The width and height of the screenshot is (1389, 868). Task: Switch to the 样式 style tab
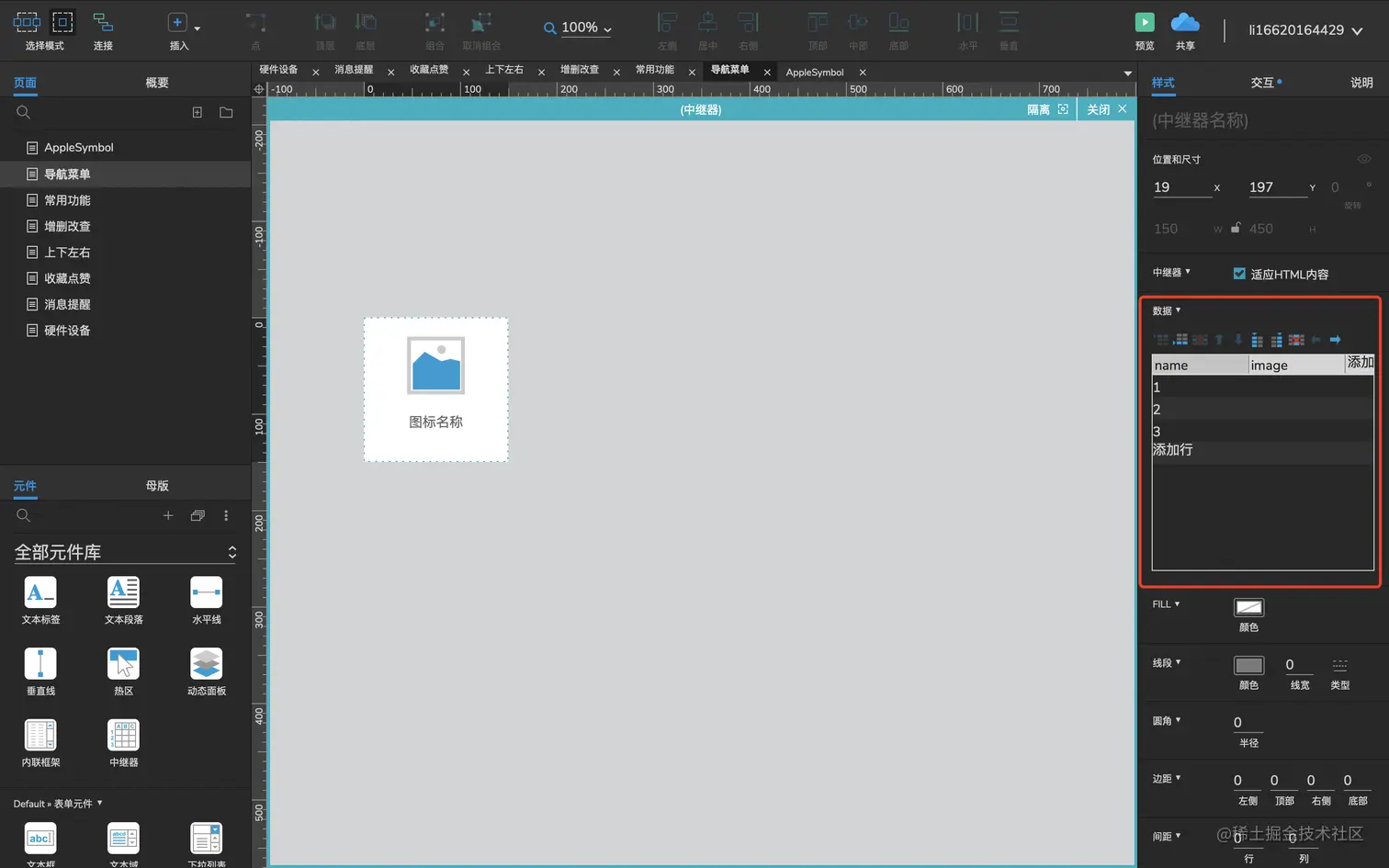[x=1163, y=83]
